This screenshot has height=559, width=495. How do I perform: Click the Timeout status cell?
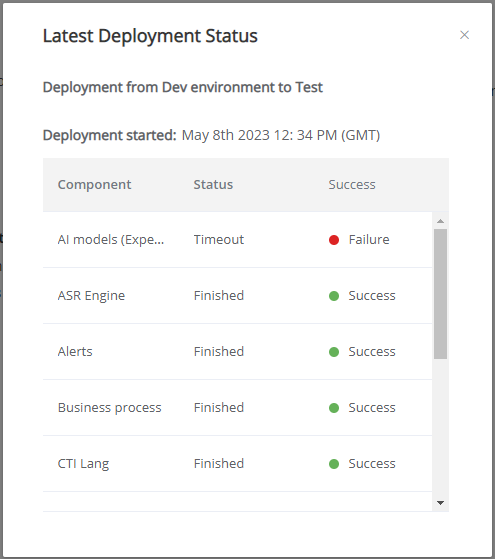tap(219, 240)
